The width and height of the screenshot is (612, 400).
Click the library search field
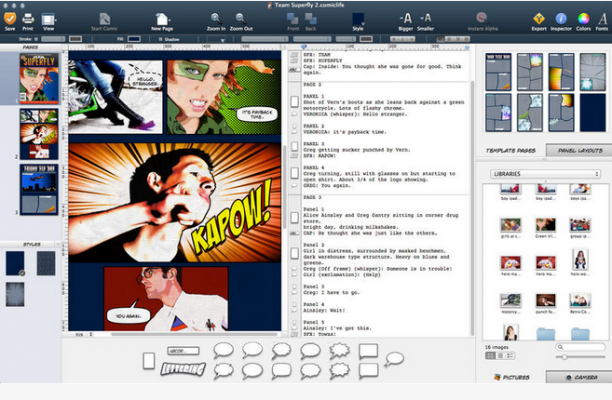[x=580, y=347]
